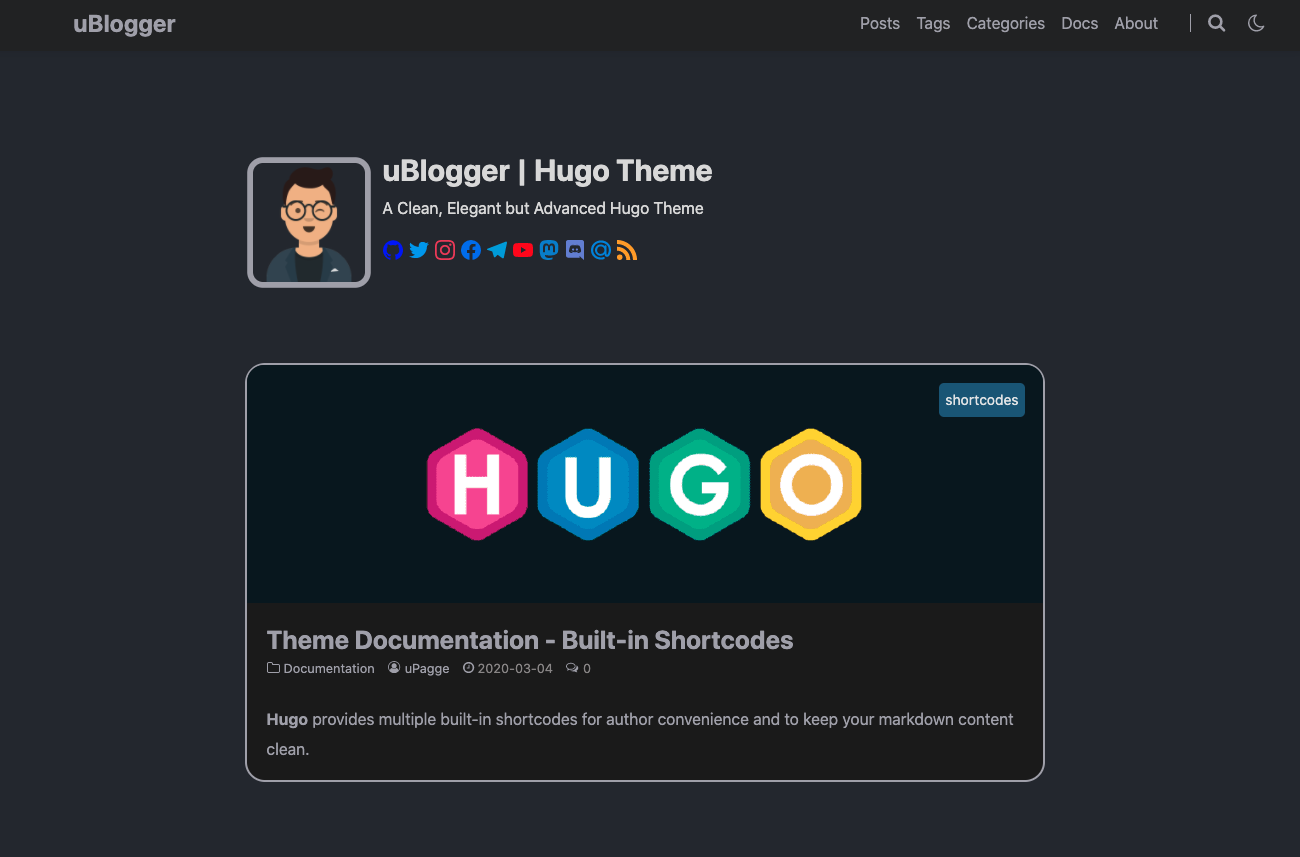Open the Mastodon profile icon
The image size is (1300, 857).
pos(549,250)
